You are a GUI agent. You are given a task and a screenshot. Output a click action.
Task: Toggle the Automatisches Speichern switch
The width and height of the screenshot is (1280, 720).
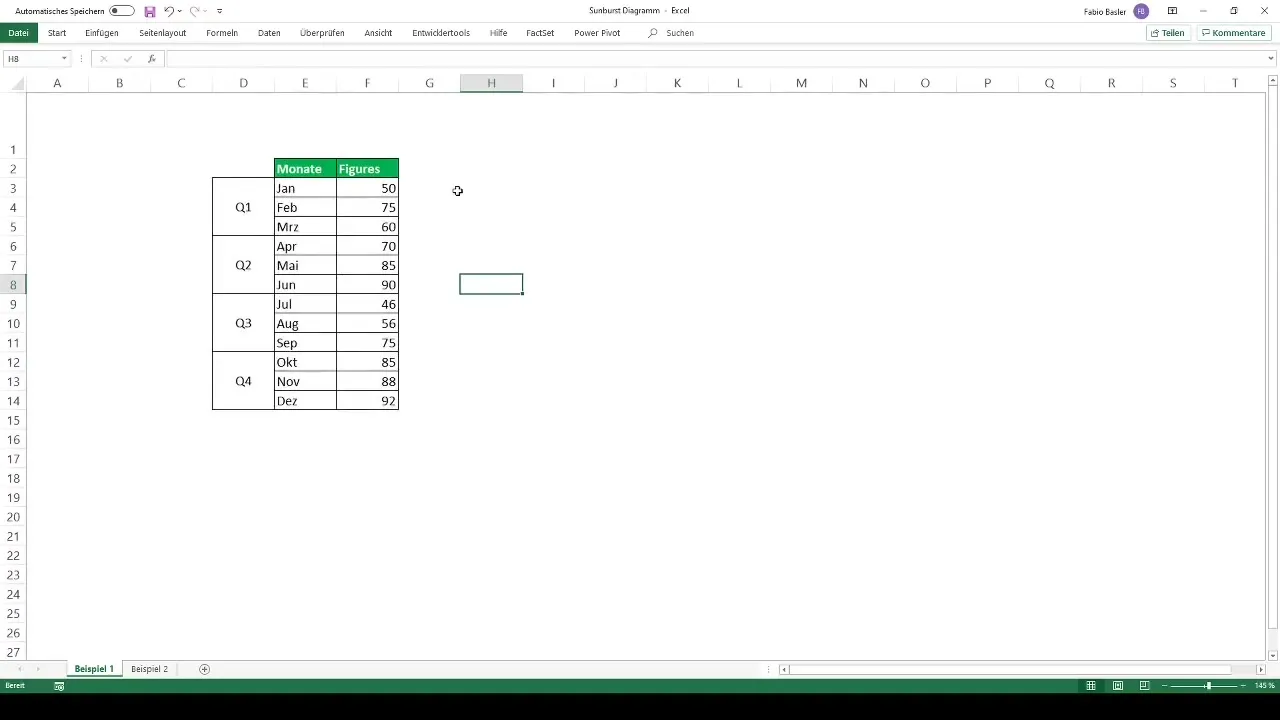[x=122, y=11]
